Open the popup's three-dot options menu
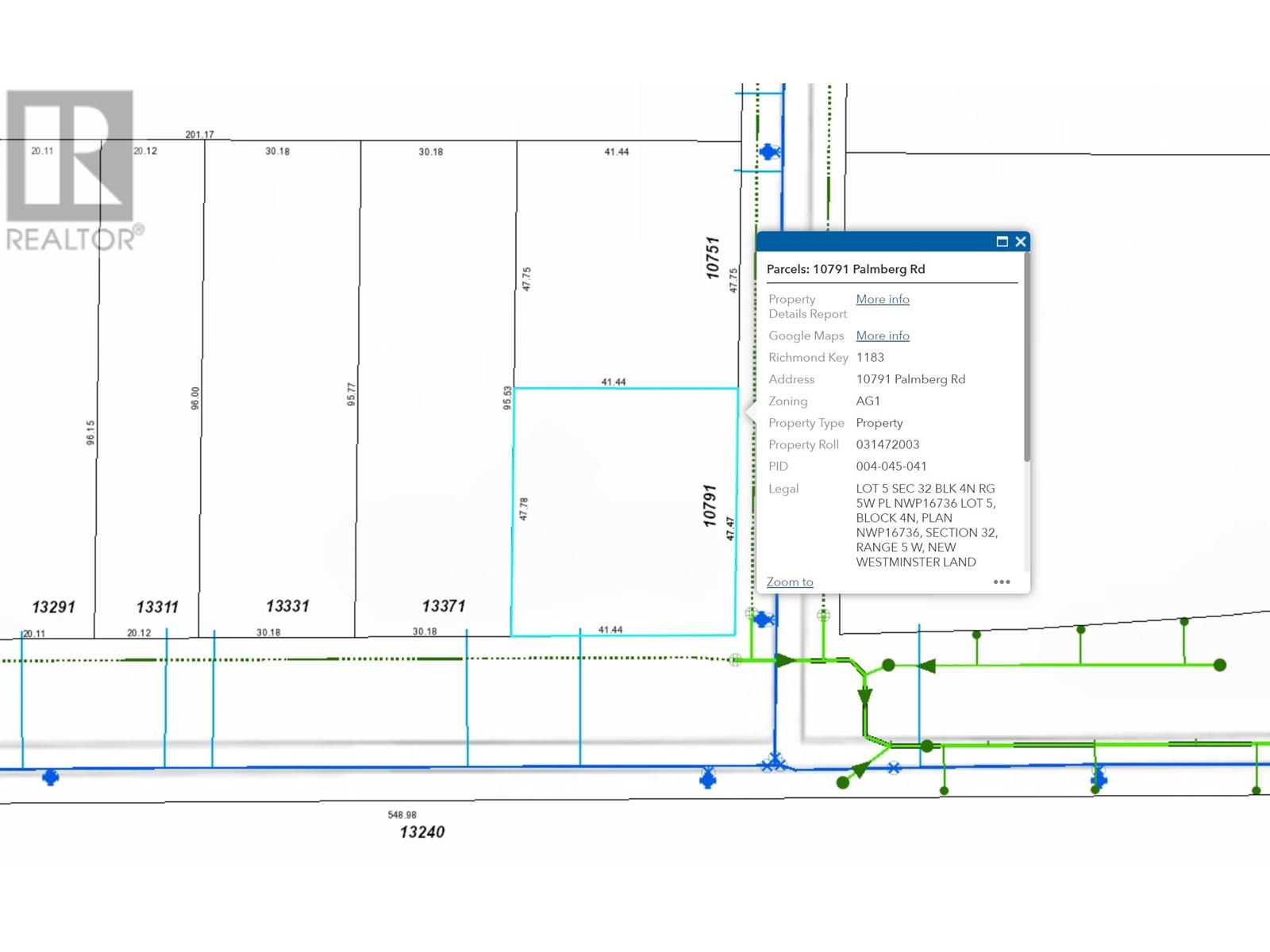The width and height of the screenshot is (1270, 952). (1002, 582)
